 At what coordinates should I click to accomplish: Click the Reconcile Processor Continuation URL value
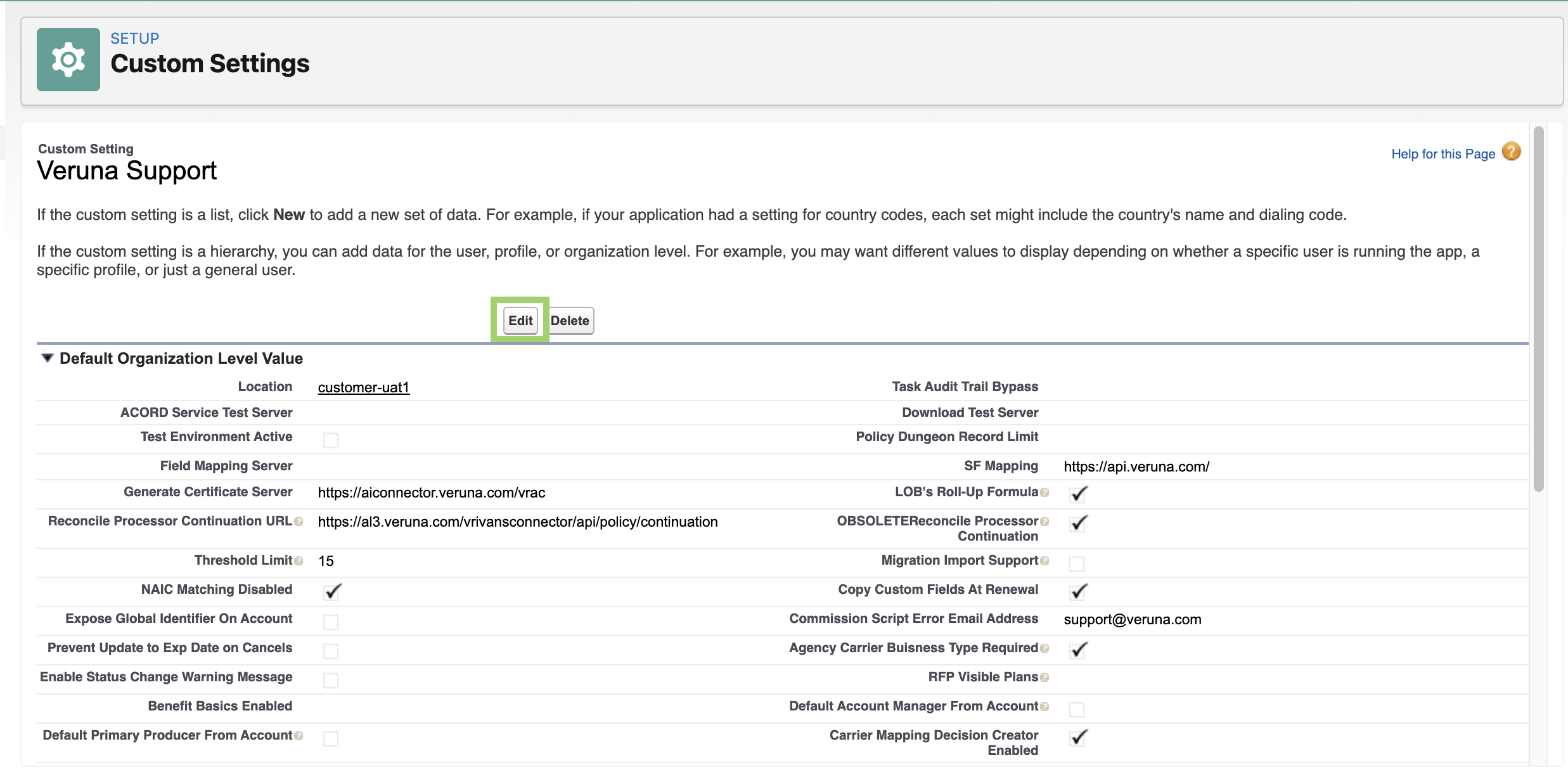(x=518, y=522)
